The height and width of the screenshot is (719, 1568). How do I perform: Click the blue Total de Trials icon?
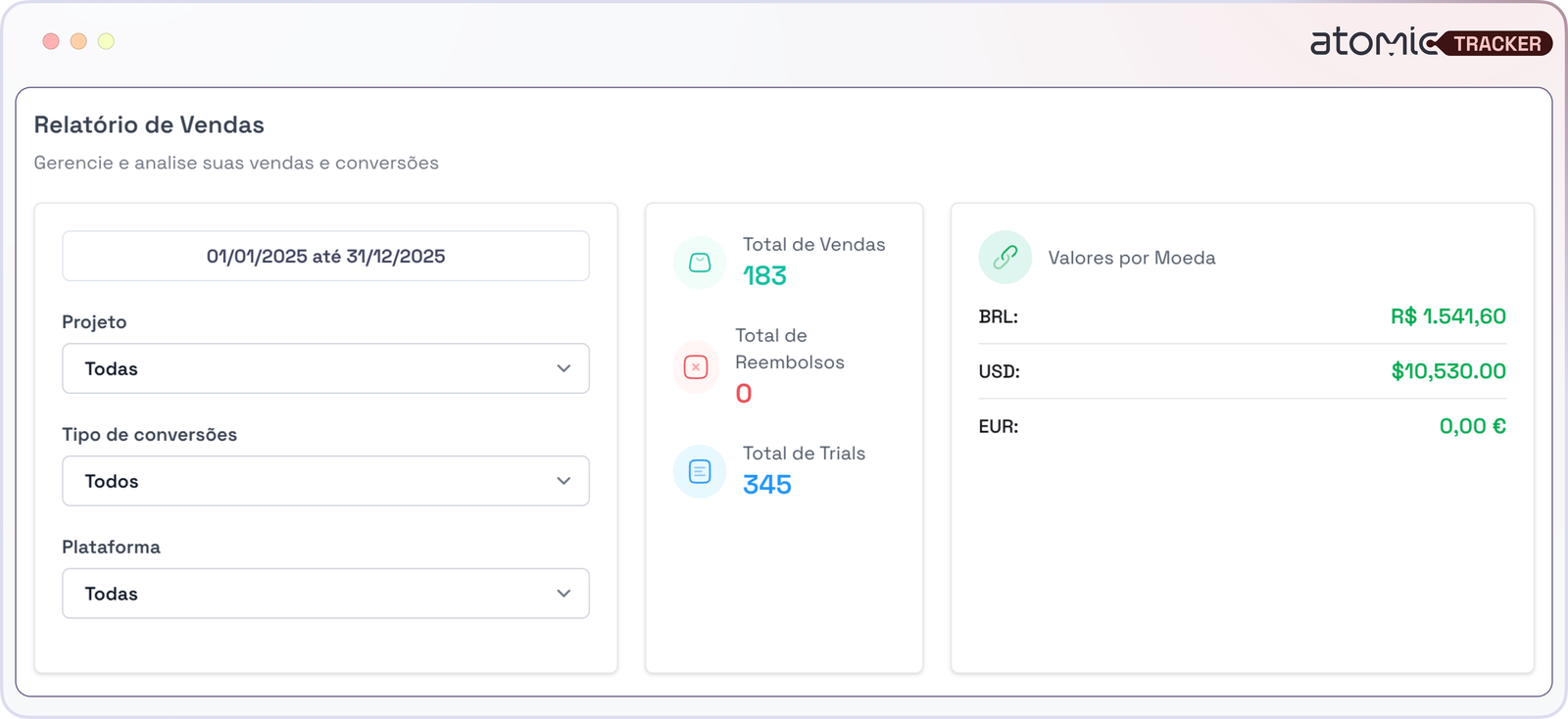point(700,471)
